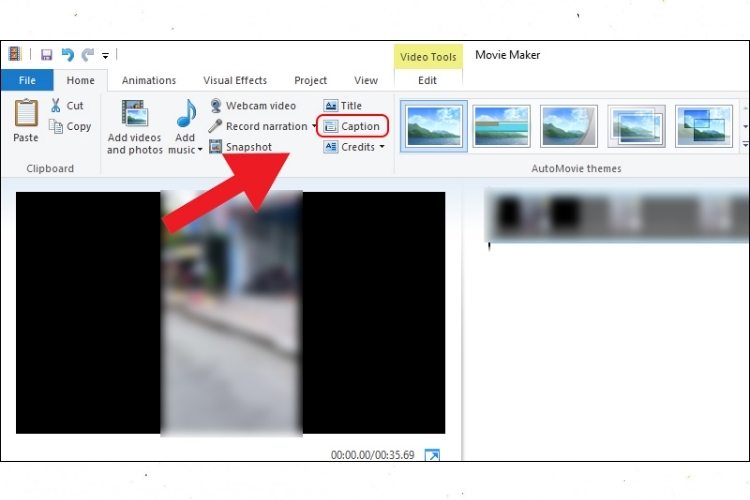Click the video clip on the storyboard
Screen dimensions: 750x500
pyautogui.click(x=617, y=214)
